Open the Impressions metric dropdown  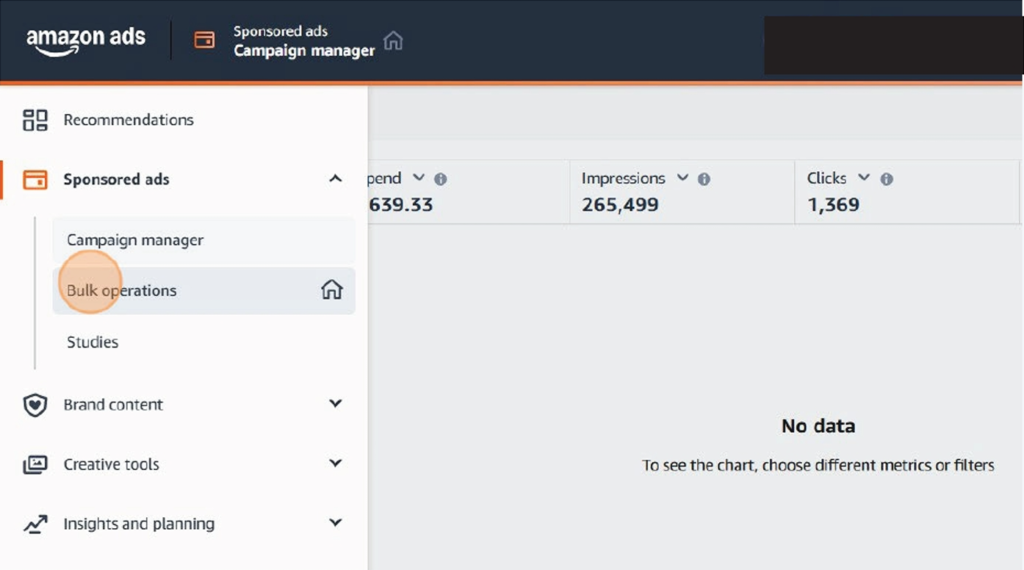[x=682, y=178]
